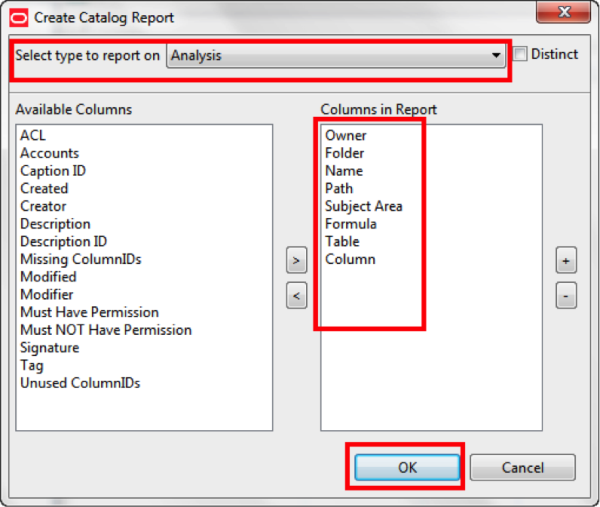Click the Oracle icon in title bar
Screen dimensions: 600x507
20,17
